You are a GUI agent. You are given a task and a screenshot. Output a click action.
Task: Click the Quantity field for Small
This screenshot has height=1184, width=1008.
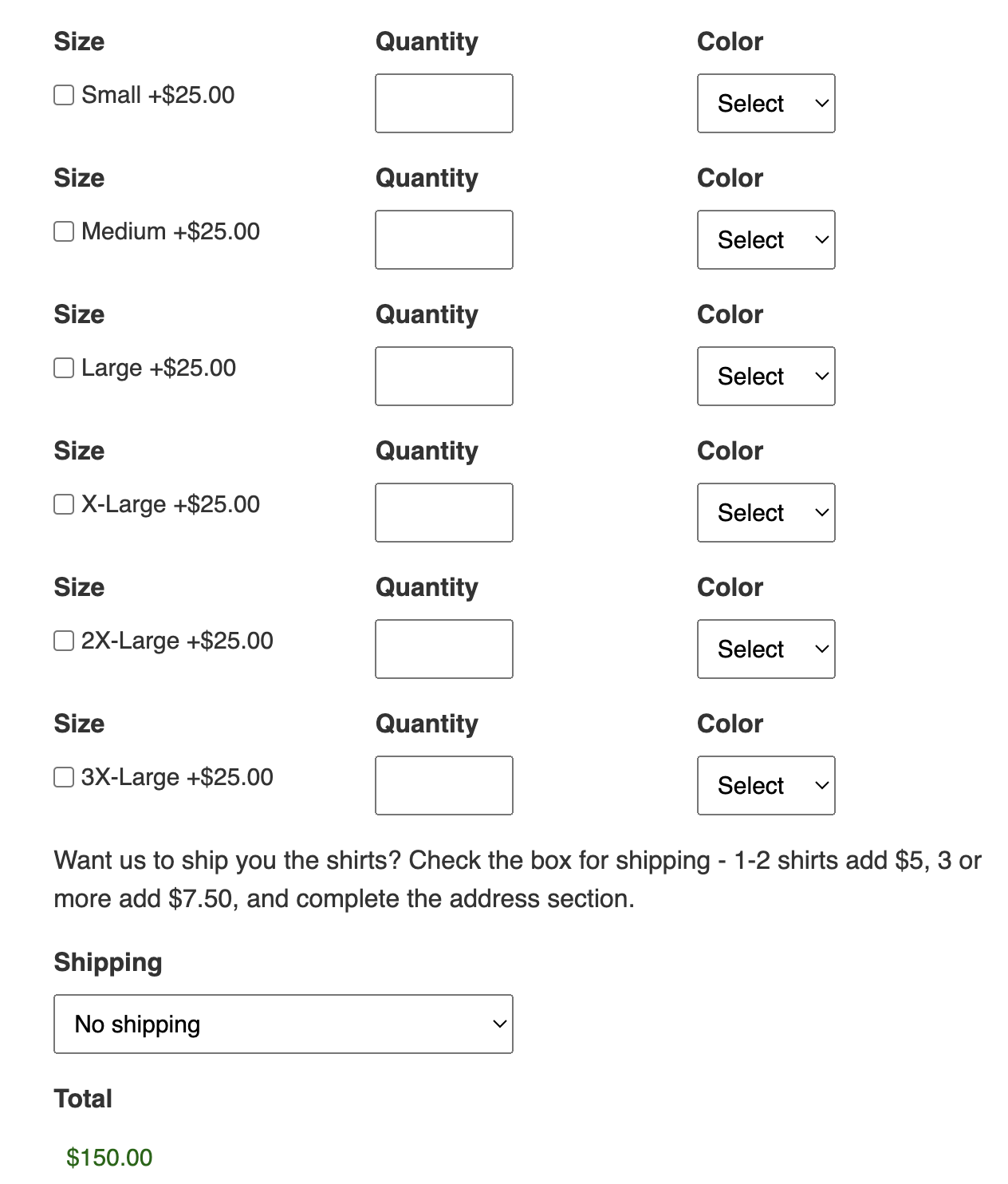click(x=443, y=104)
